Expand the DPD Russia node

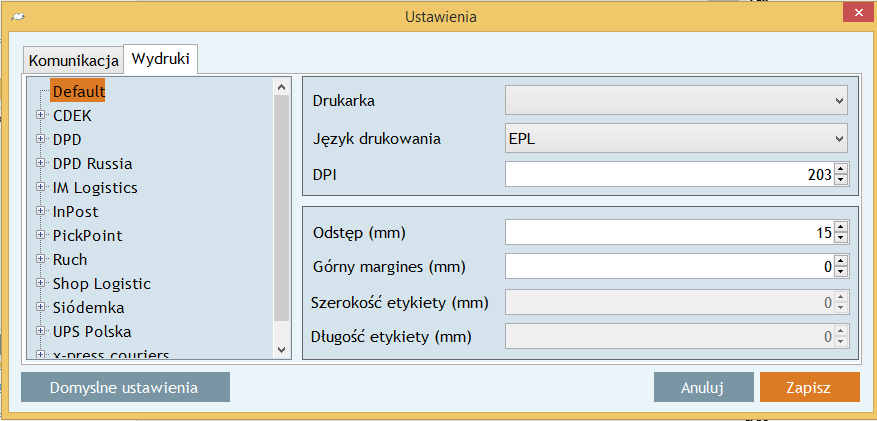(40, 163)
